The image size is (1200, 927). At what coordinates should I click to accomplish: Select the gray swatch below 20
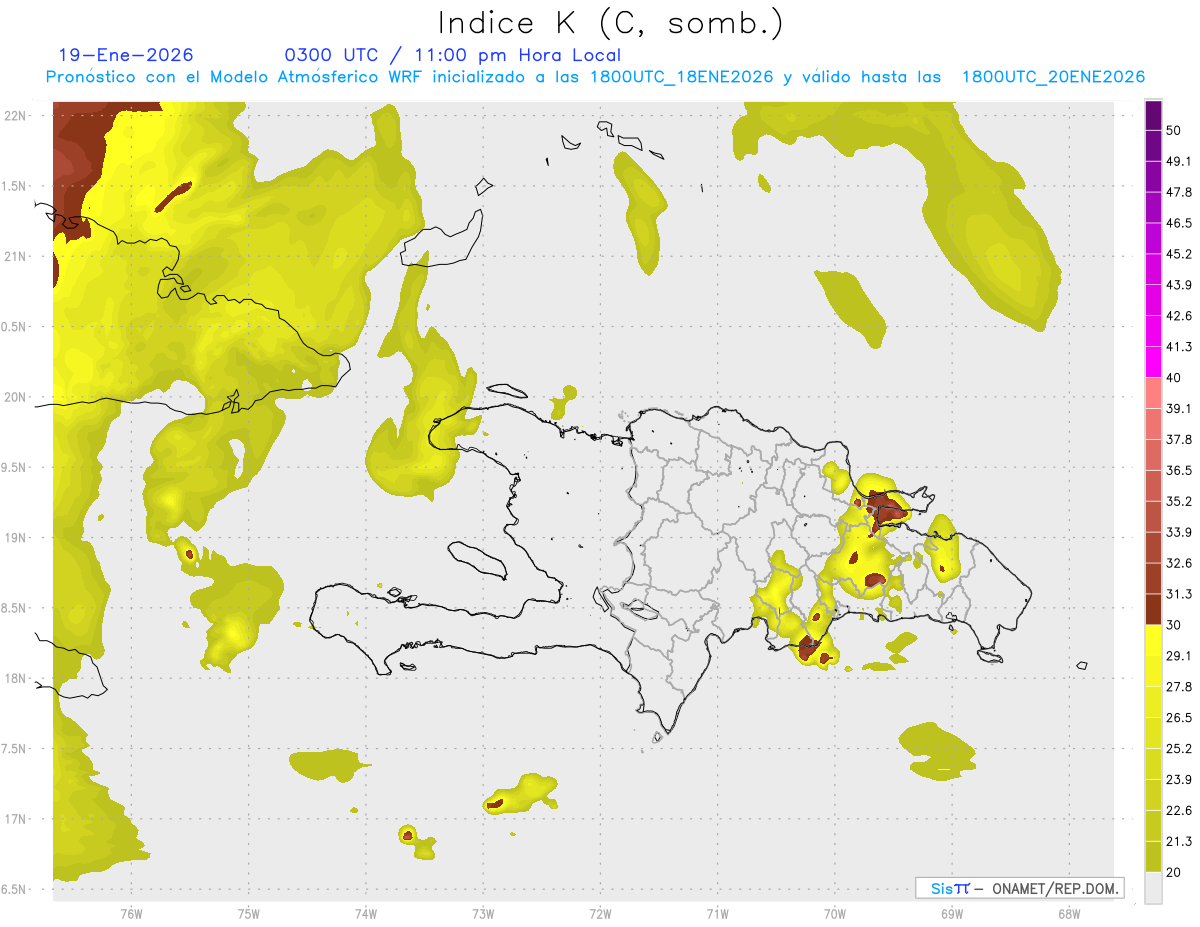click(1154, 888)
